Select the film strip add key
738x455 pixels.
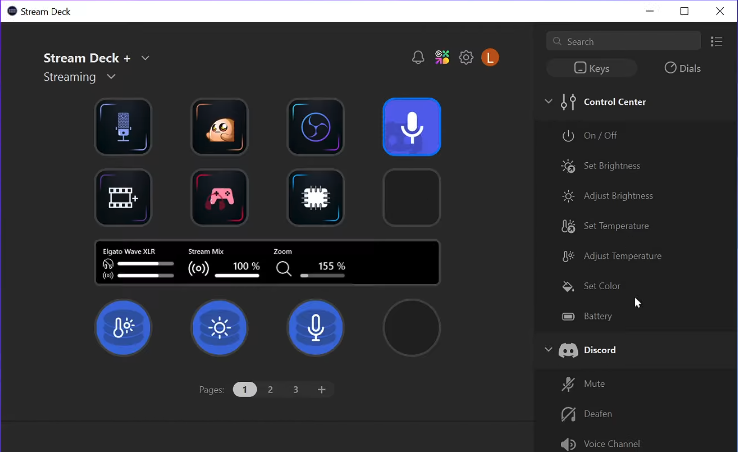pos(123,198)
